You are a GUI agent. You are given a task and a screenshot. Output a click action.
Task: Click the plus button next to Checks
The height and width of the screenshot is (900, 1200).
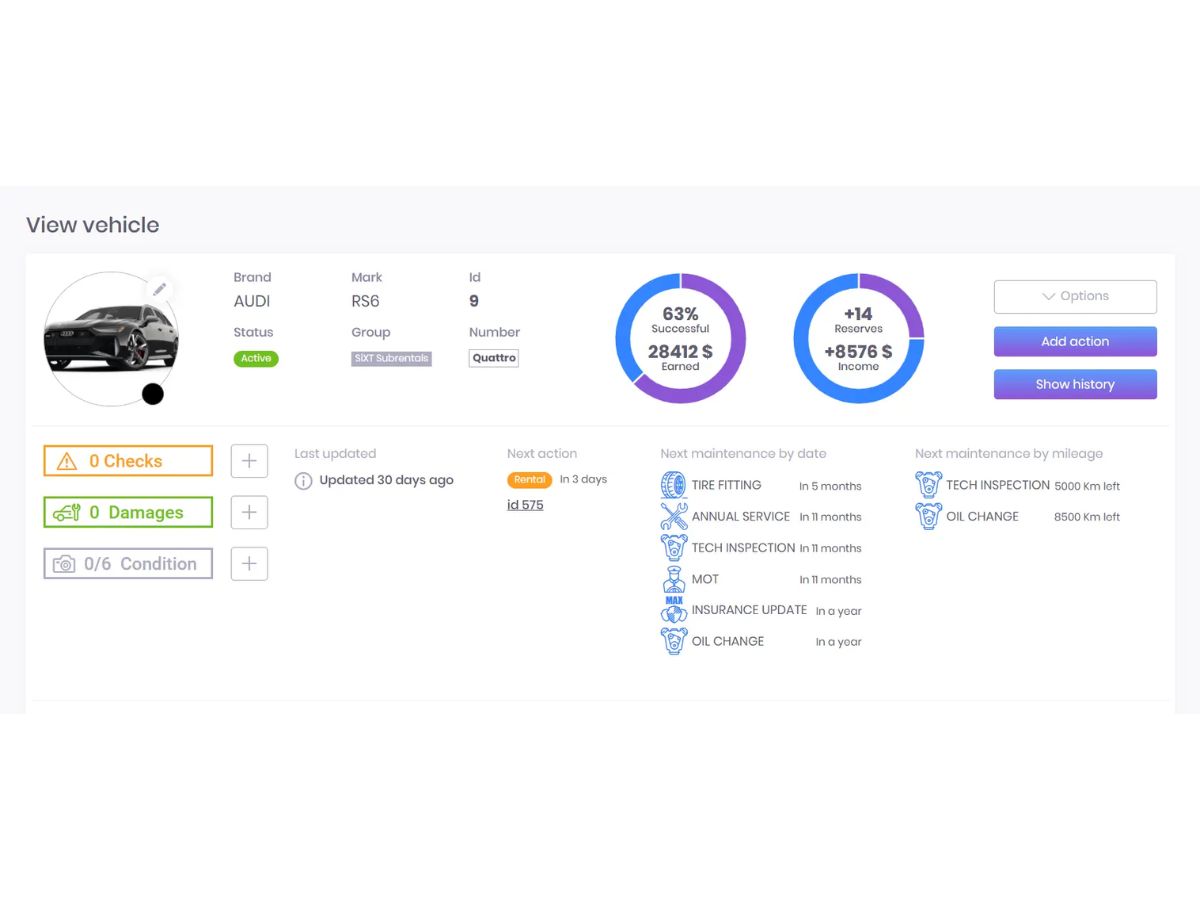pos(249,461)
